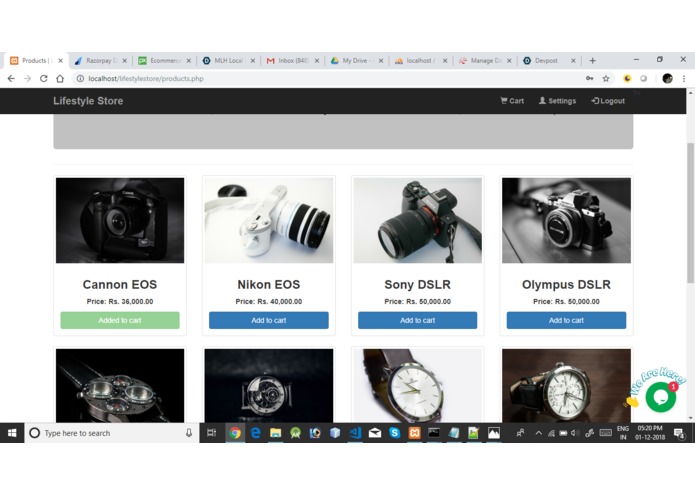Click the yellow moon extension icon
Image resolution: width=695 pixels, height=494 pixels.
pos(627,78)
